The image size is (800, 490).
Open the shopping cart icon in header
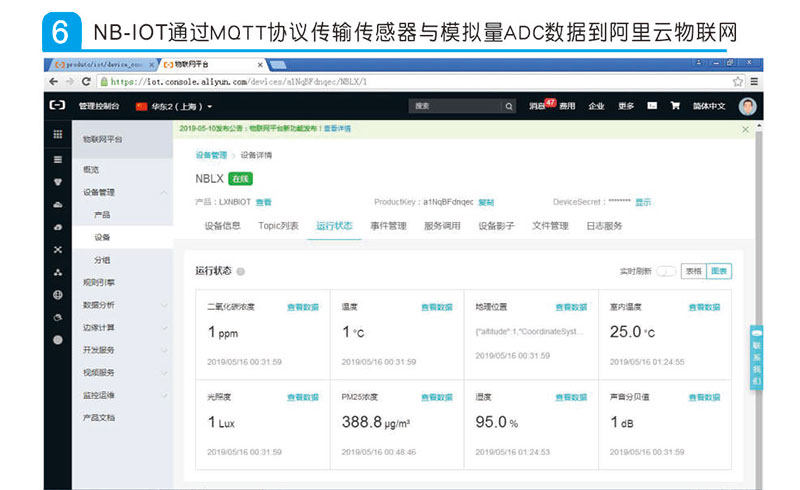675,106
